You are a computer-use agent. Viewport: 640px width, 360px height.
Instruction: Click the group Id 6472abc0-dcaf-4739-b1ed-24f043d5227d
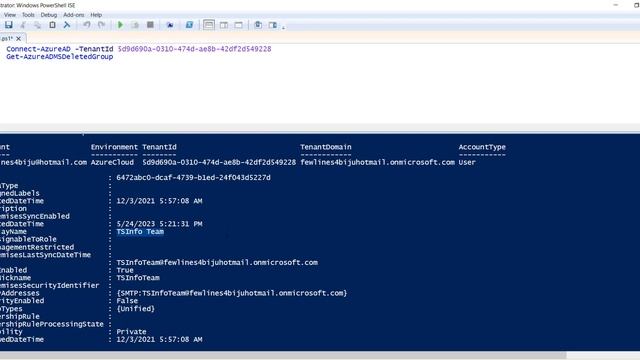pyautogui.click(x=193, y=178)
